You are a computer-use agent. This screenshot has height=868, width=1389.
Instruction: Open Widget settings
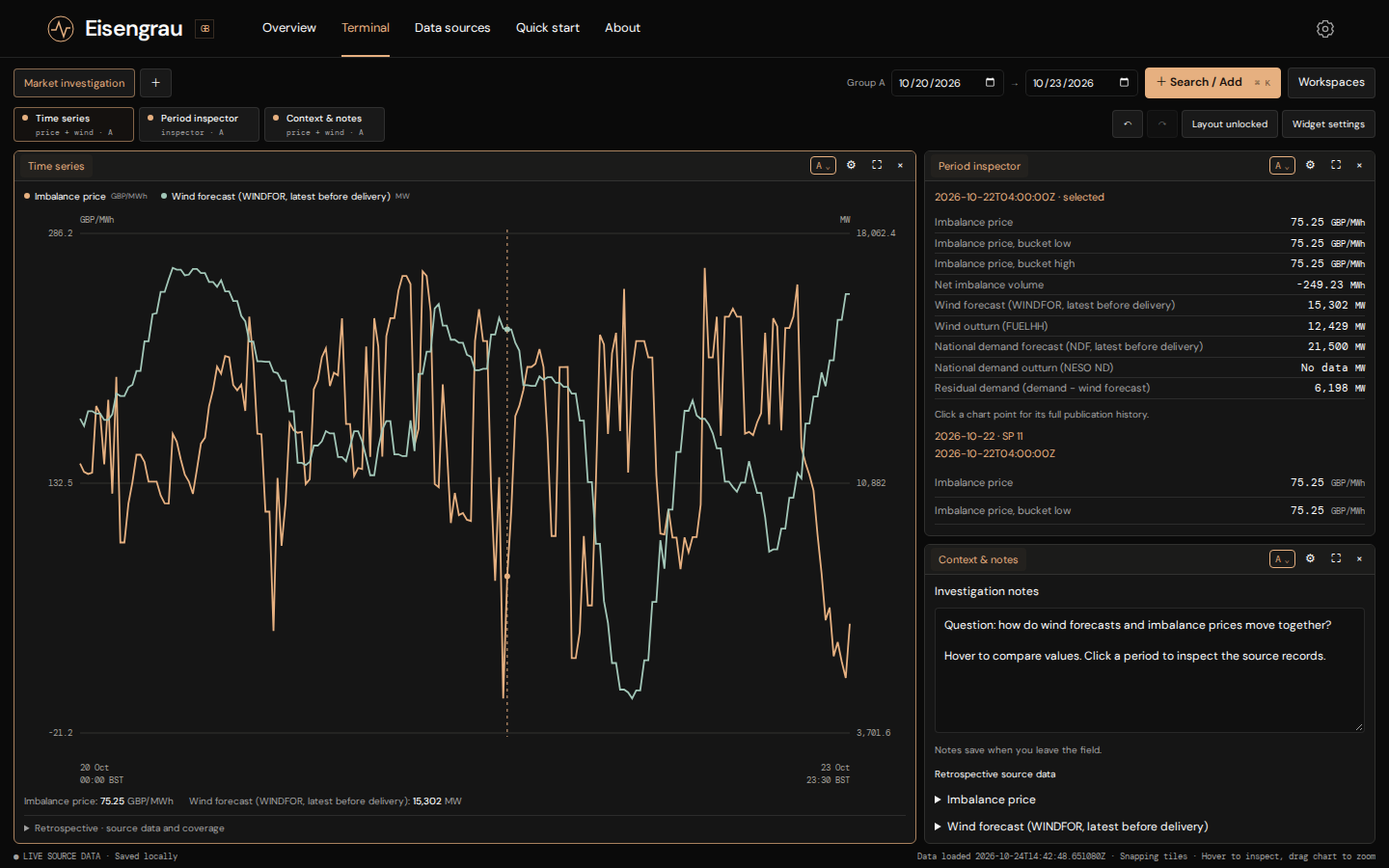click(x=1328, y=123)
